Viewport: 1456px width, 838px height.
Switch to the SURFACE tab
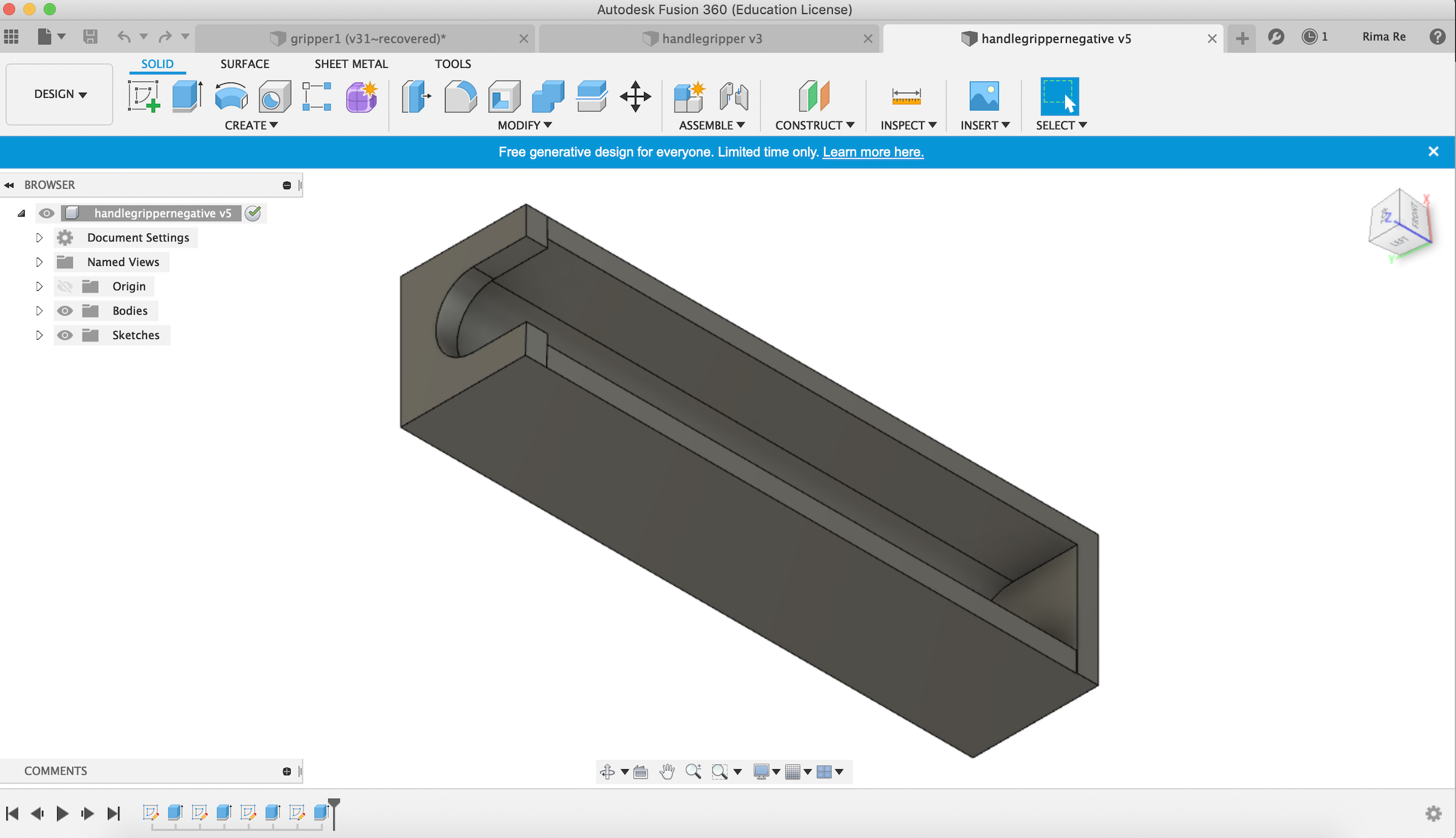point(244,63)
